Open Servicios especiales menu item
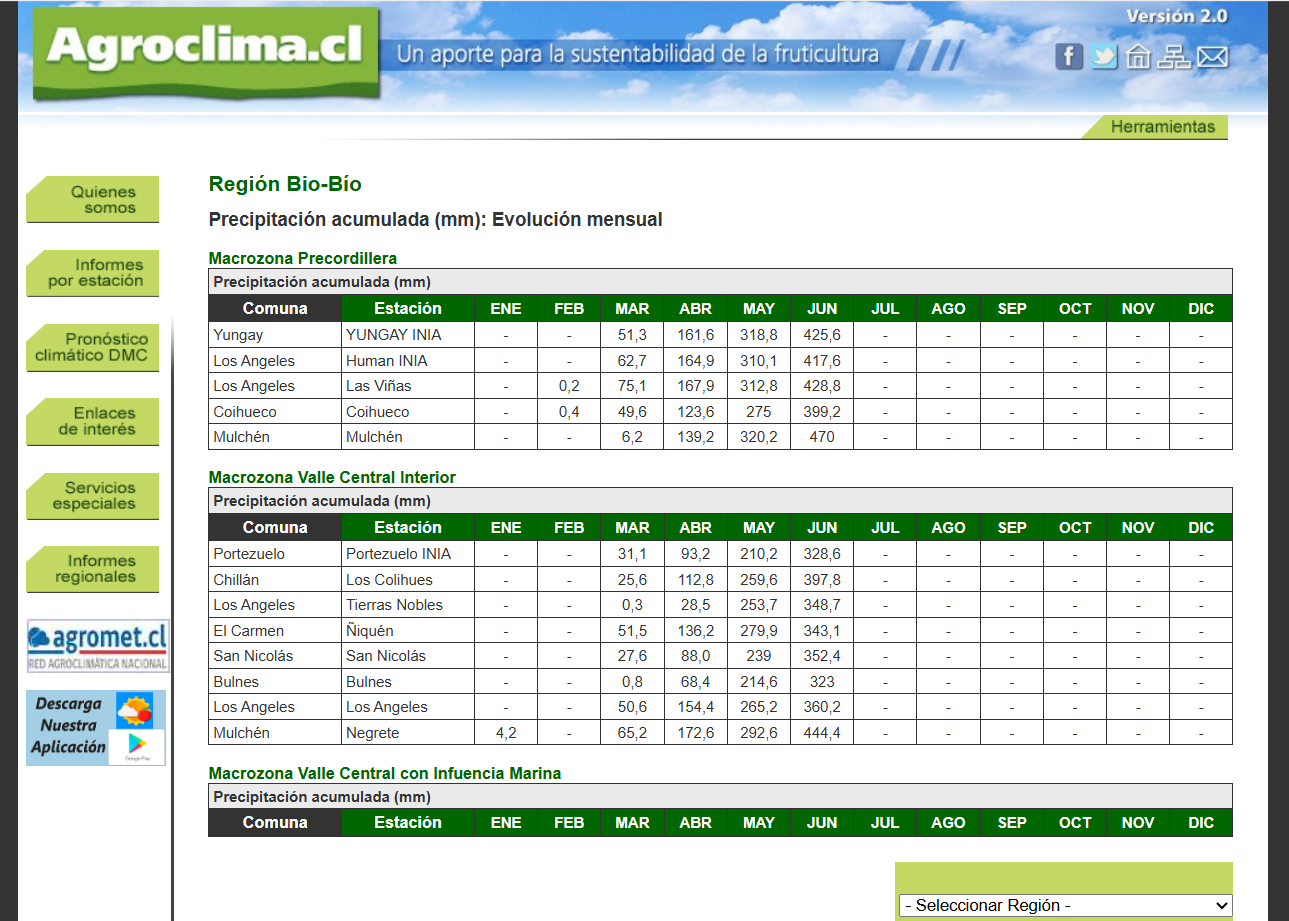The image size is (1289, 921). [93, 496]
